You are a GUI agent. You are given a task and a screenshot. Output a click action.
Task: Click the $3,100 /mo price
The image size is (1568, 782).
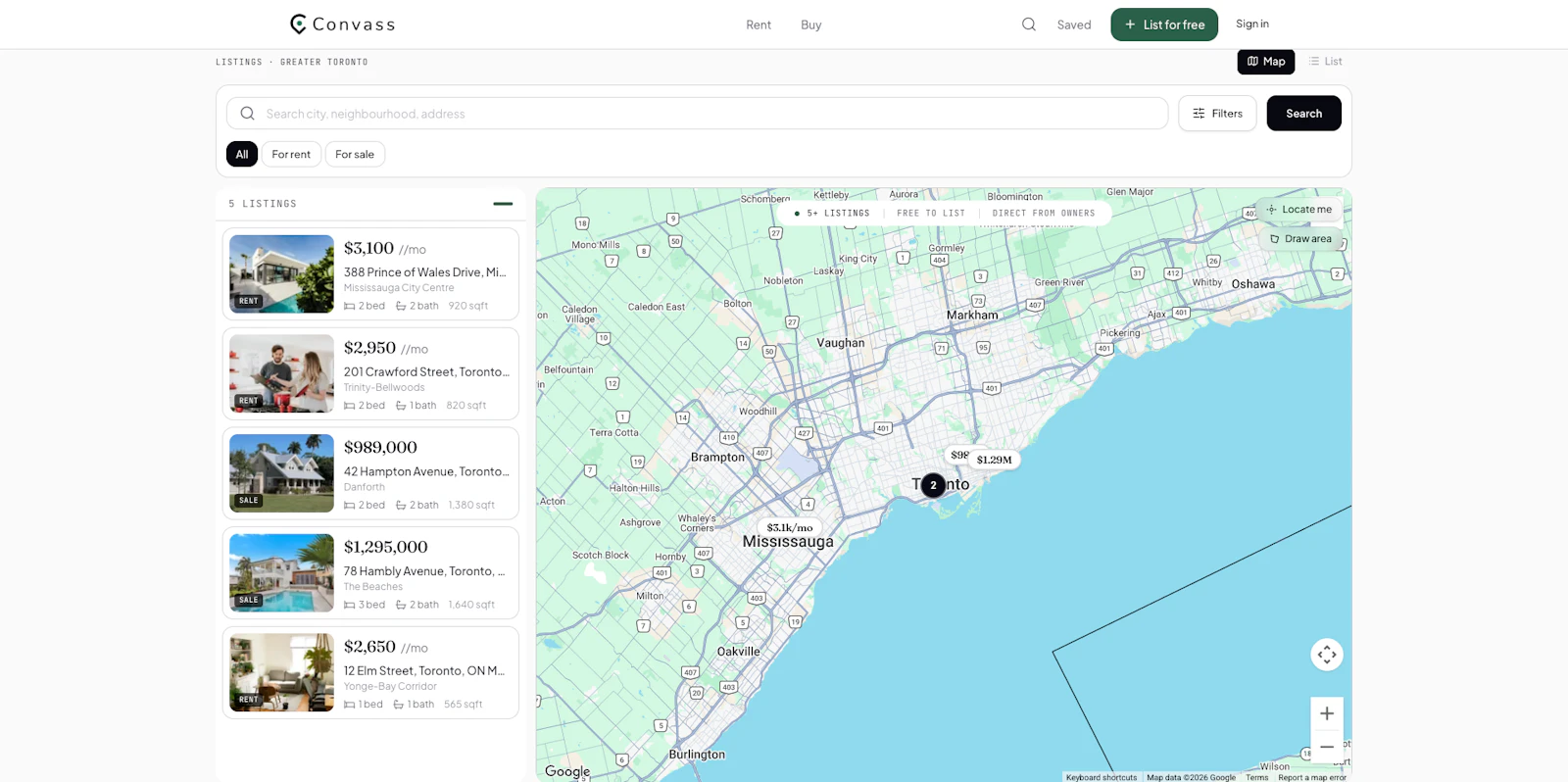(x=385, y=249)
